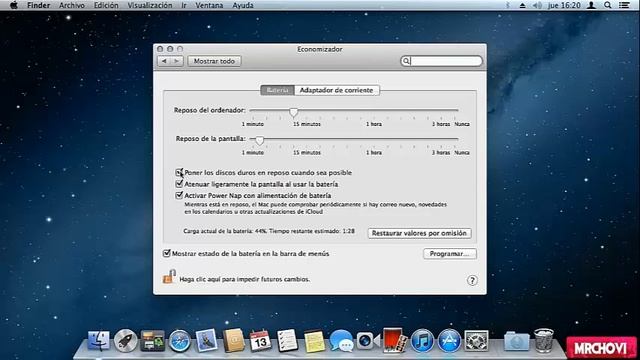The height and width of the screenshot is (360, 640).
Task: Open Mission Control in the dock
Action: pyautogui.click(x=153, y=341)
